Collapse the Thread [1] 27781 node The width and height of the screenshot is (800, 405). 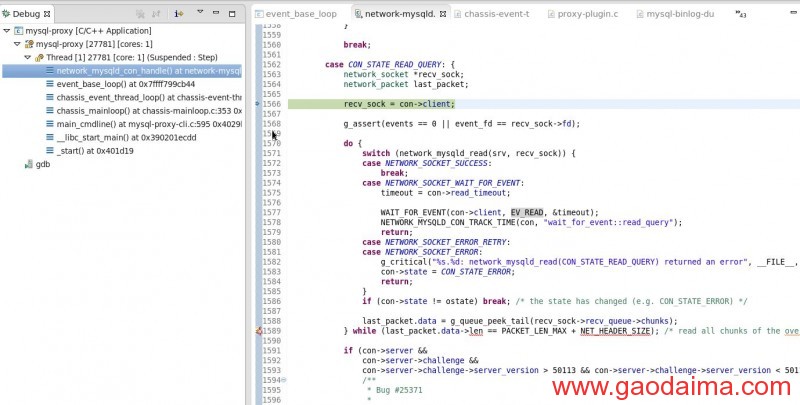[28, 57]
